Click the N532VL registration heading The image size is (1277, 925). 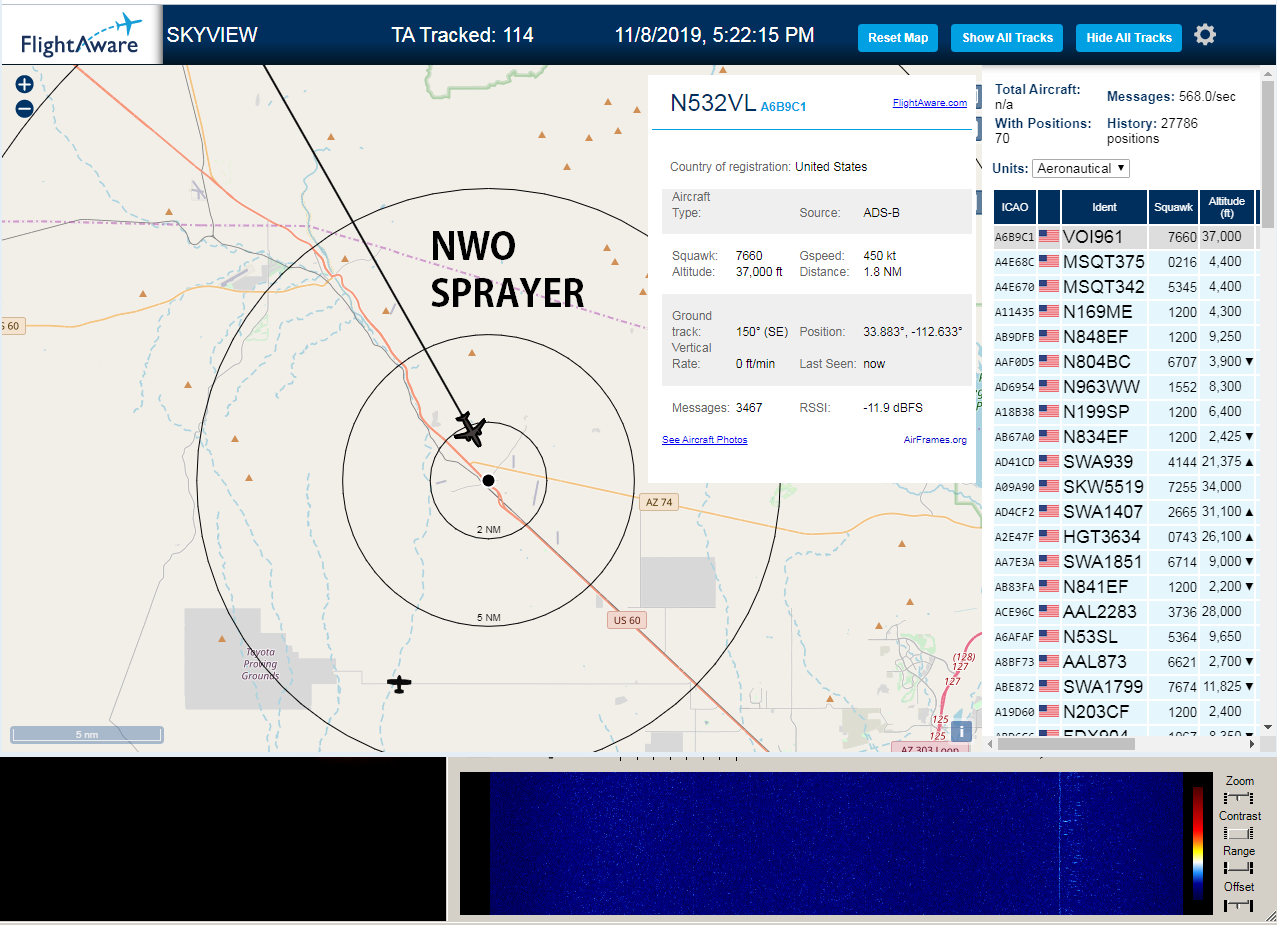[x=713, y=103]
